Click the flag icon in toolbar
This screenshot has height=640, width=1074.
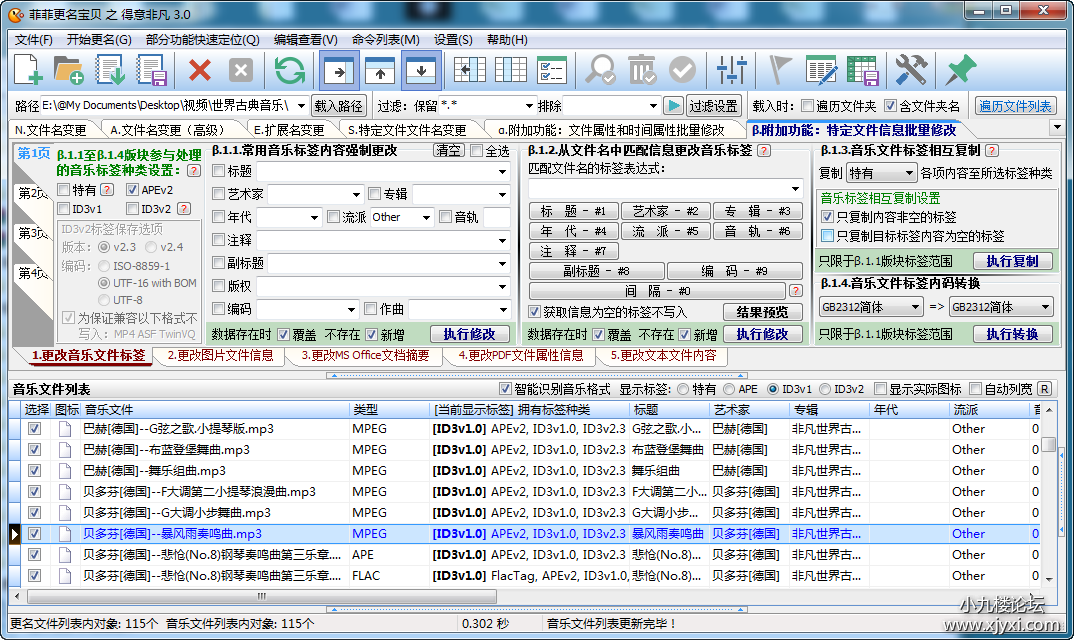(780, 70)
